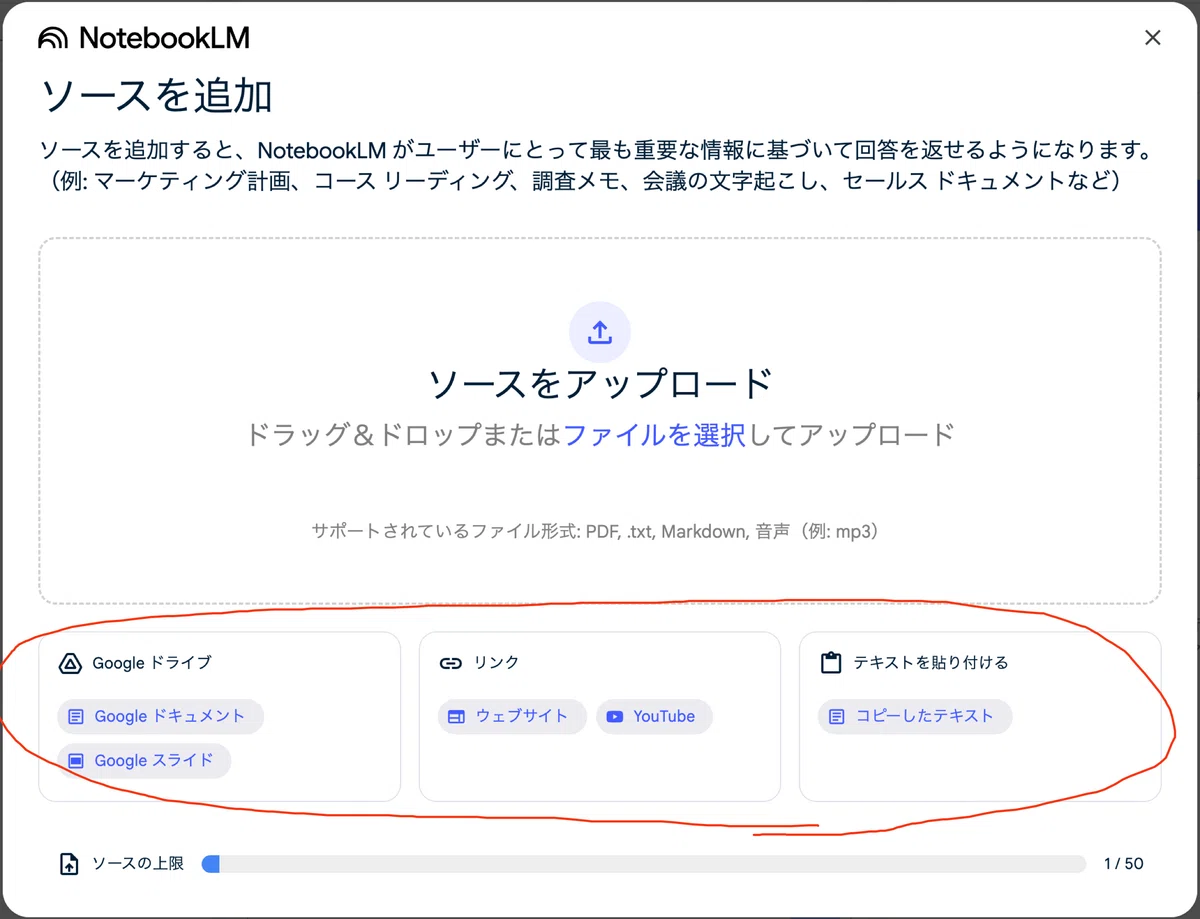The width and height of the screenshot is (1200, 919).
Task: Click the ソースの上限 label
Action: click(x=138, y=864)
